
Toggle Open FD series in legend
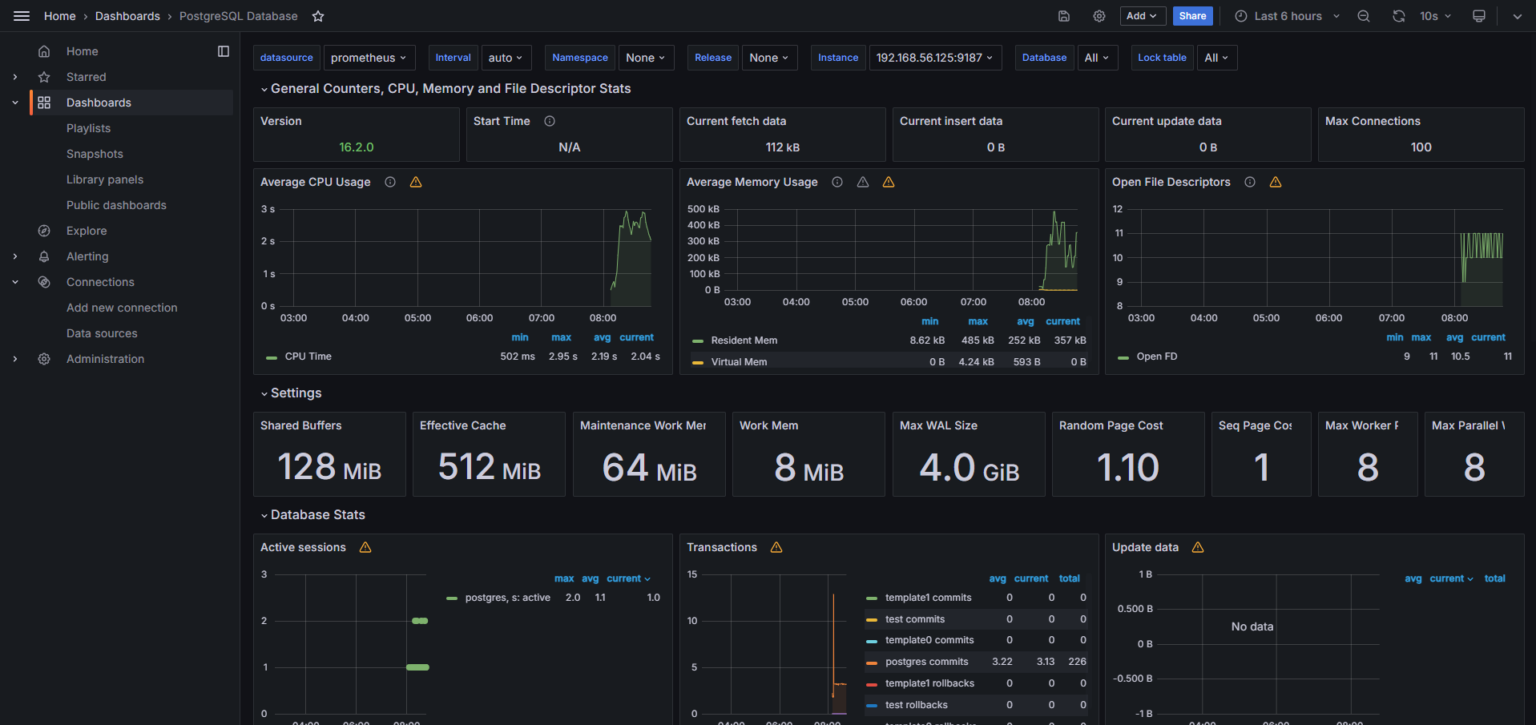[x=1156, y=356]
